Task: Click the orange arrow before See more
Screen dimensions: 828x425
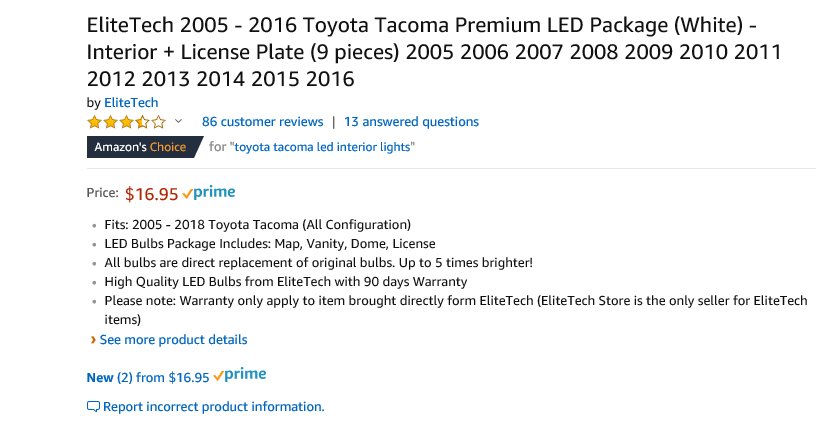Action: click(x=93, y=339)
